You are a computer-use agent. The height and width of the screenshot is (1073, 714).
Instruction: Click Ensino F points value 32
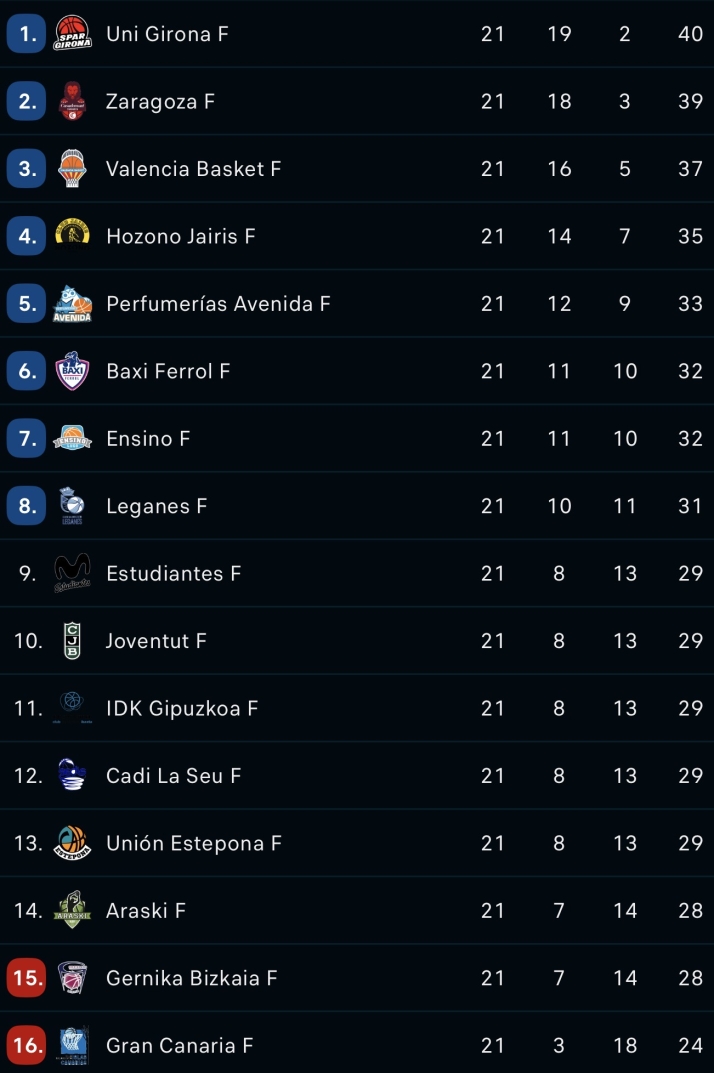point(690,439)
